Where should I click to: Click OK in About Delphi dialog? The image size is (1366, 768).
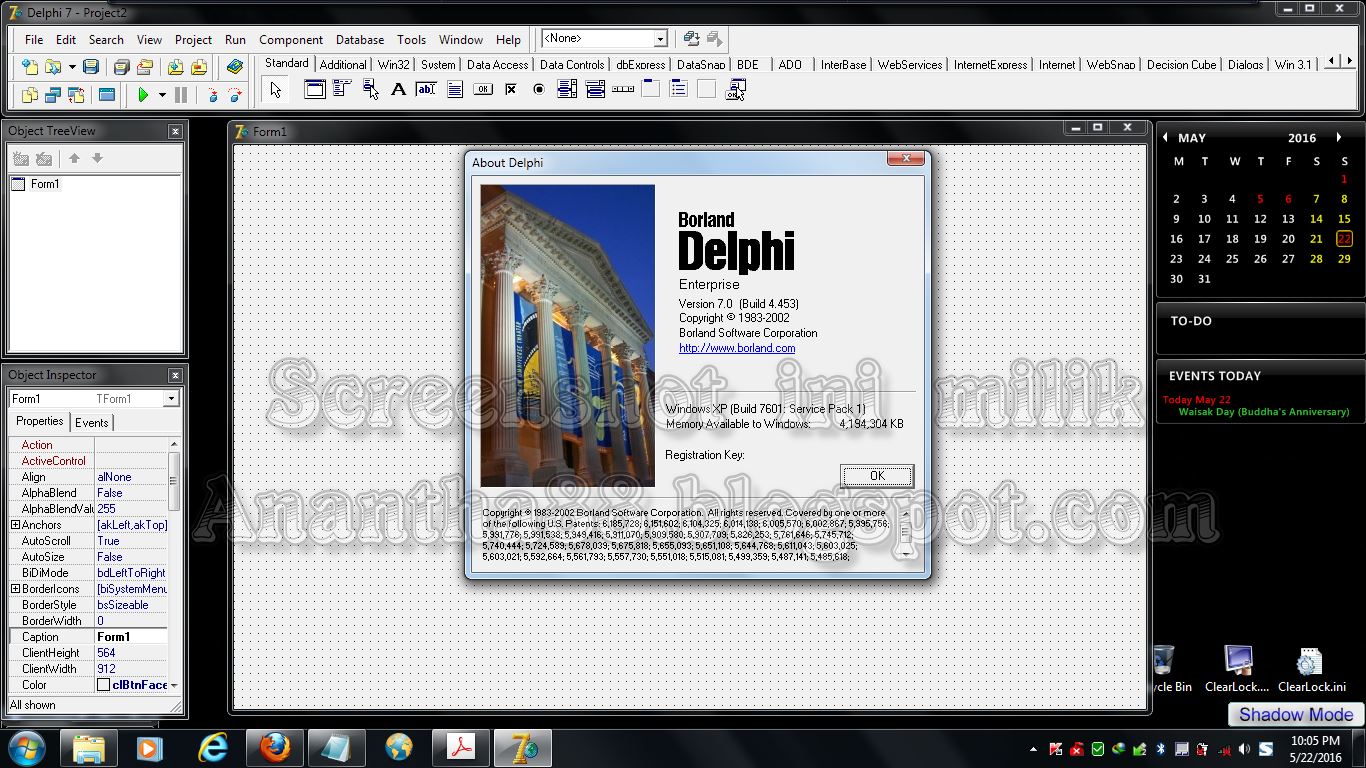877,476
